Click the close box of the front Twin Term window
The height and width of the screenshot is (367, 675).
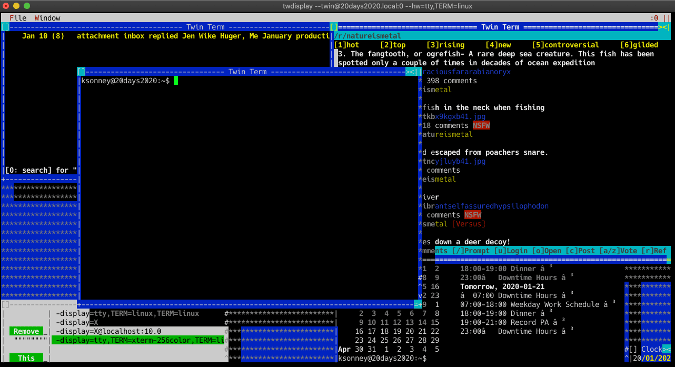click(x=81, y=72)
